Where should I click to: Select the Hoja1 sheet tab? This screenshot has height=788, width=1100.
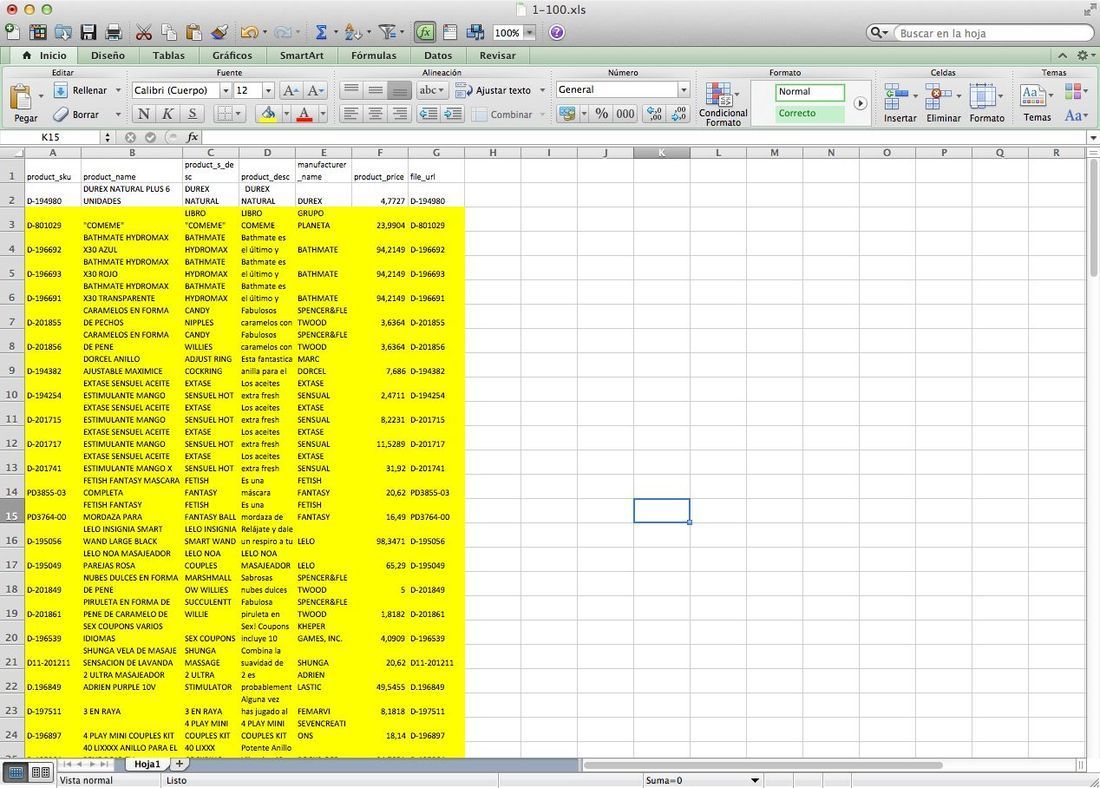[147, 764]
